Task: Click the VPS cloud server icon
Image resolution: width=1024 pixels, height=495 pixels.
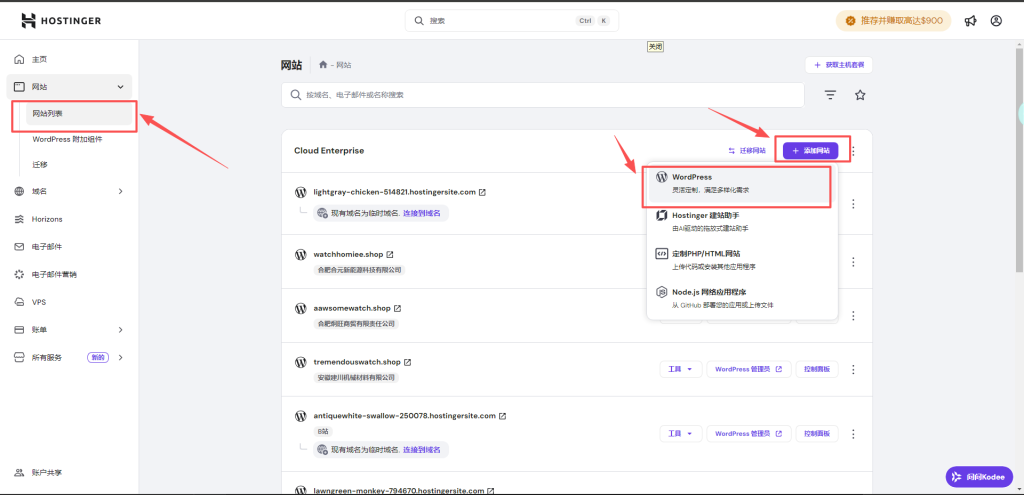Action: tap(20, 302)
